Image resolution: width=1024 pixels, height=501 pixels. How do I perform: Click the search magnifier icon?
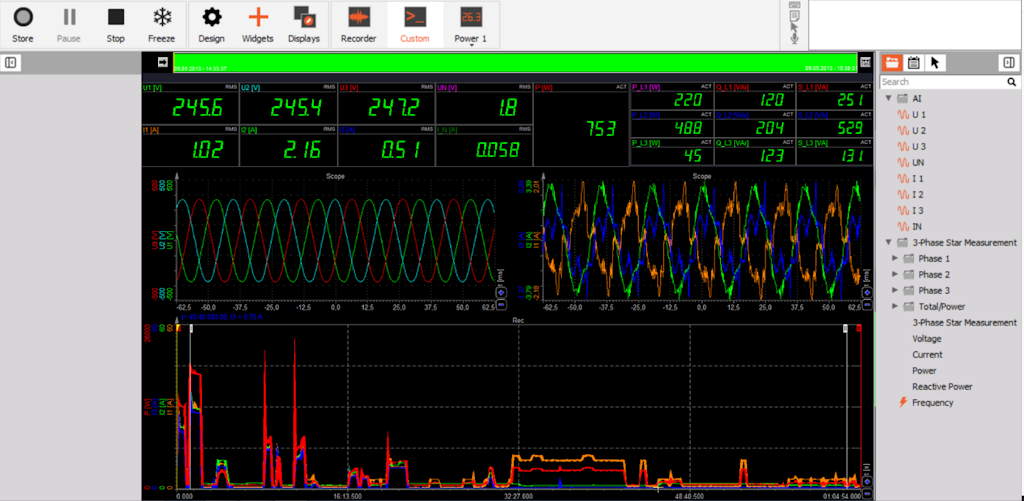click(1012, 82)
